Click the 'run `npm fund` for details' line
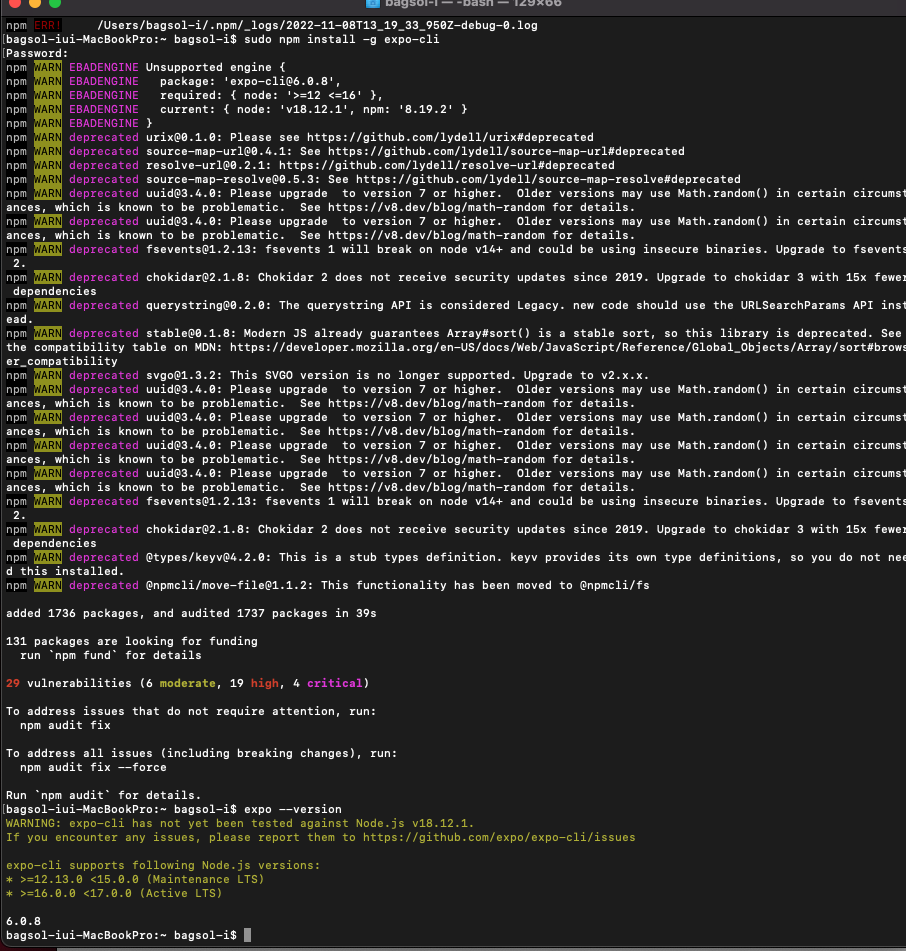Image resolution: width=906 pixels, height=951 pixels. [110, 655]
